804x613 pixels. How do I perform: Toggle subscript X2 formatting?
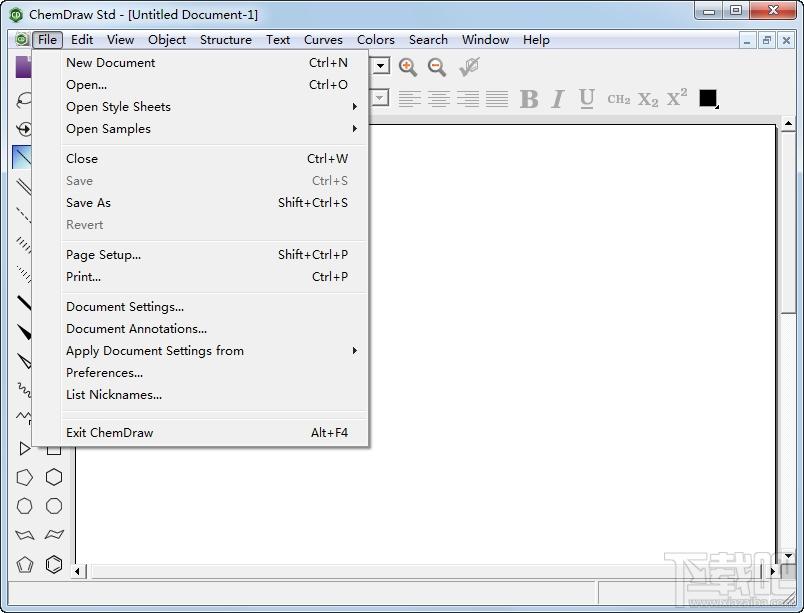click(648, 99)
